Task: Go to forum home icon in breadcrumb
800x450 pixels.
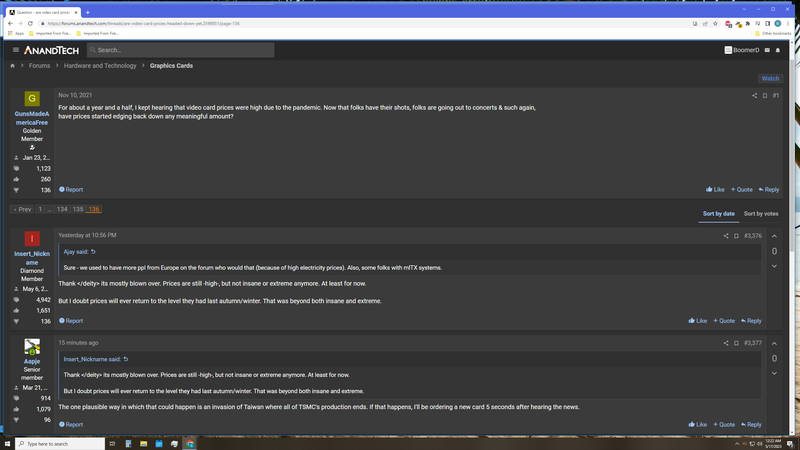Action: point(12,66)
